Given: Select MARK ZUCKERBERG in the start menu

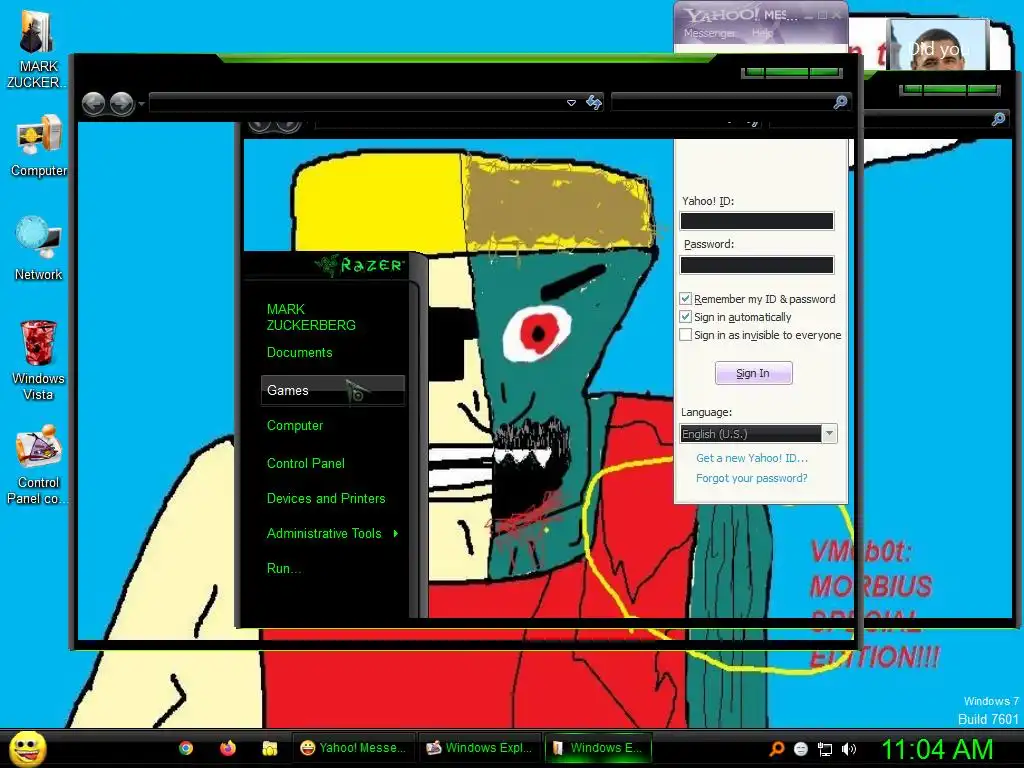Looking at the screenshot, I should pyautogui.click(x=311, y=317).
